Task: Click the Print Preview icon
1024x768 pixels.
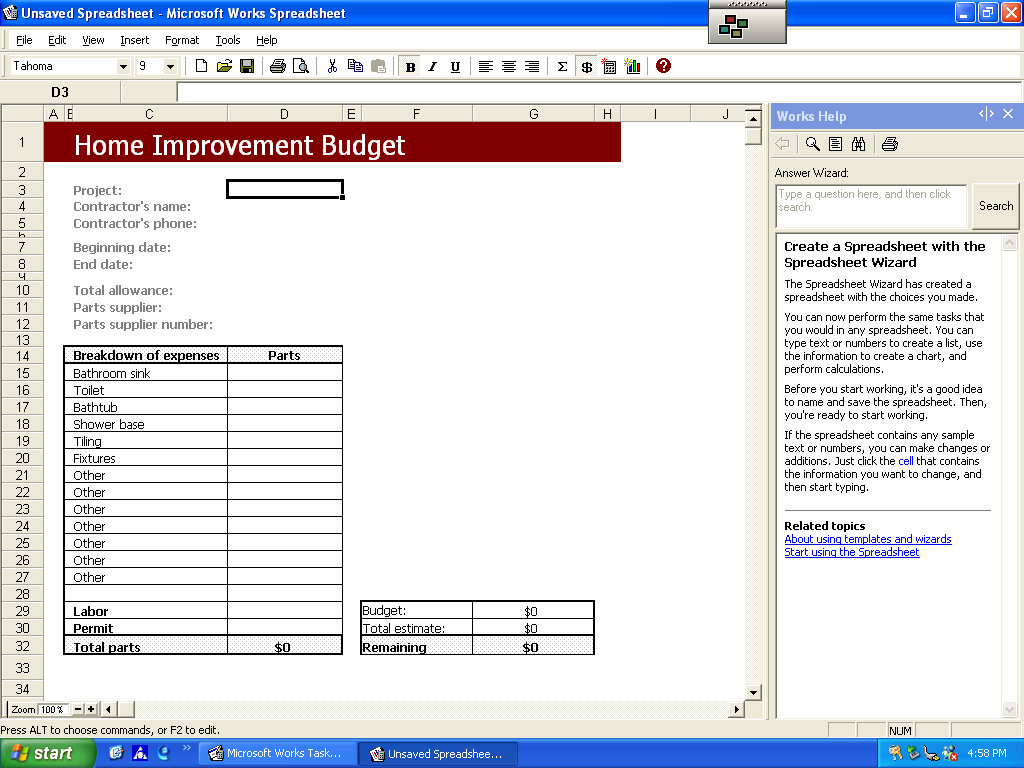Action: (x=300, y=67)
